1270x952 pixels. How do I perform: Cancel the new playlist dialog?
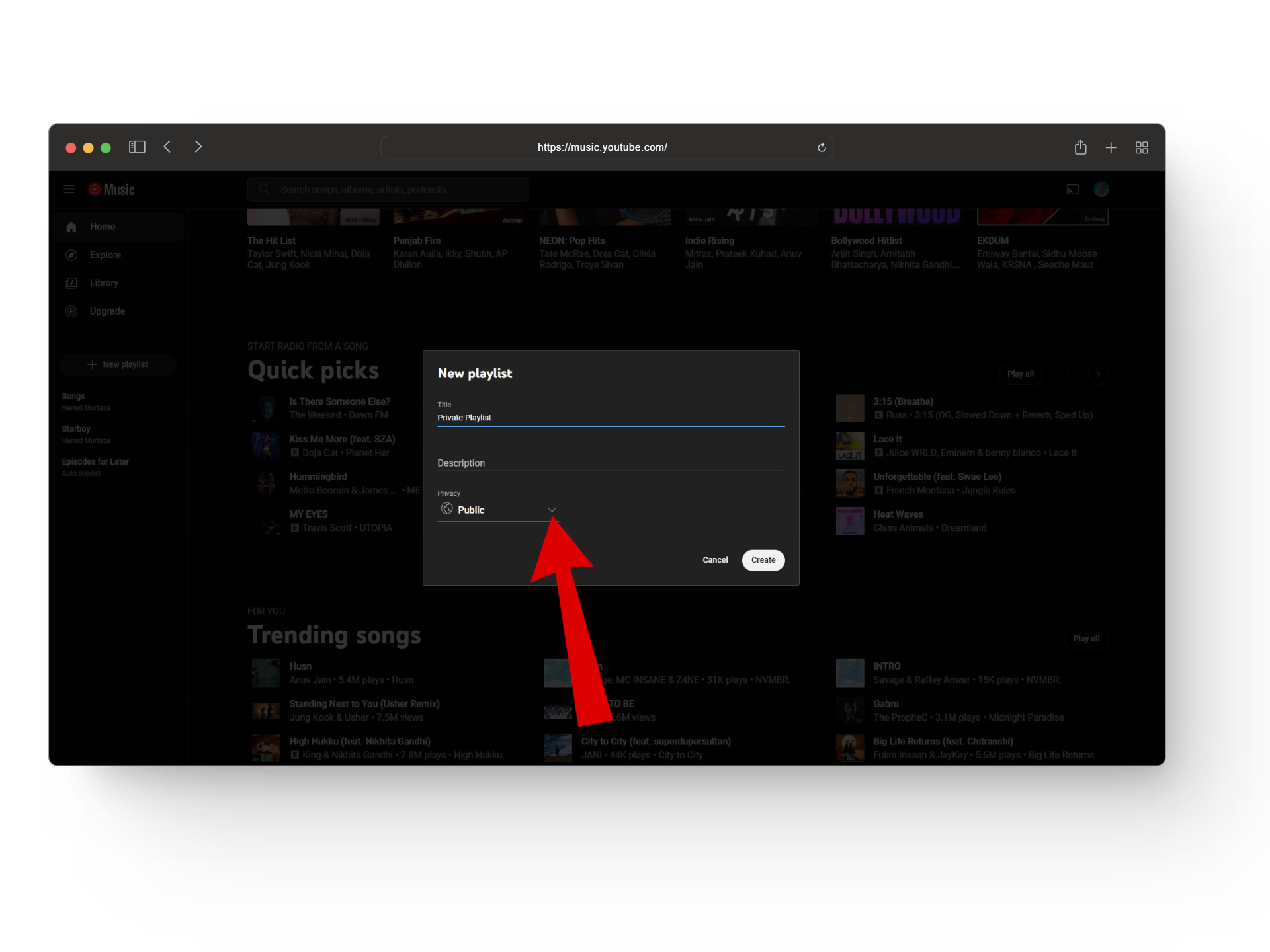714,560
